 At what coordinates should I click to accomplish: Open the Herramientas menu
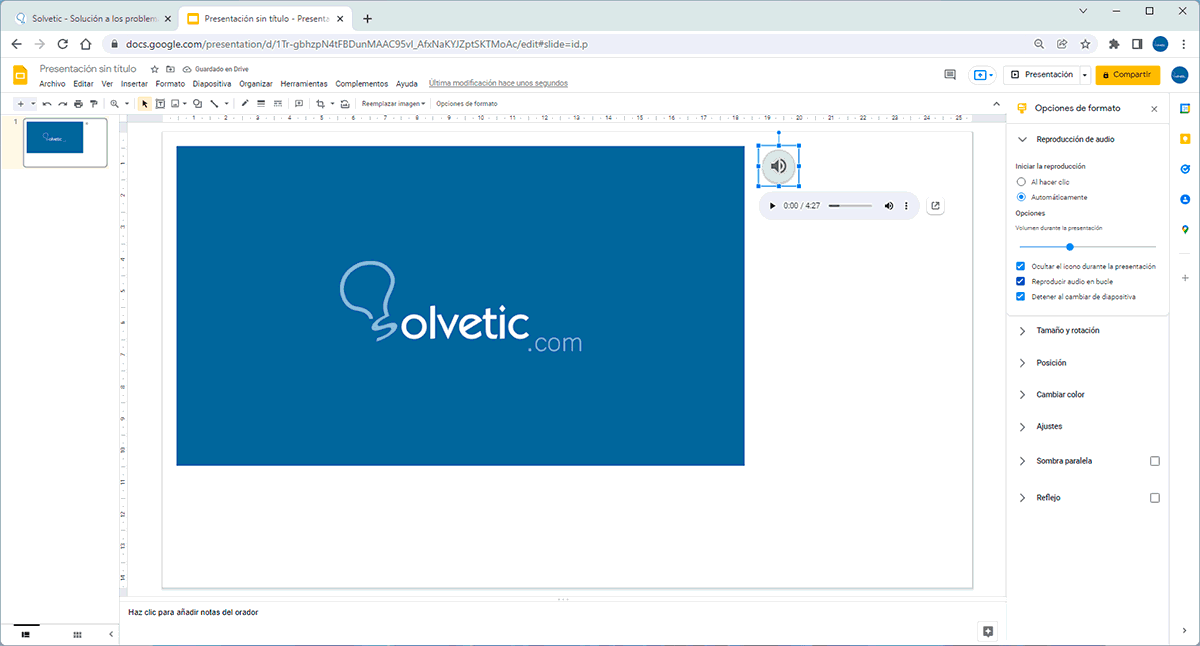click(304, 84)
